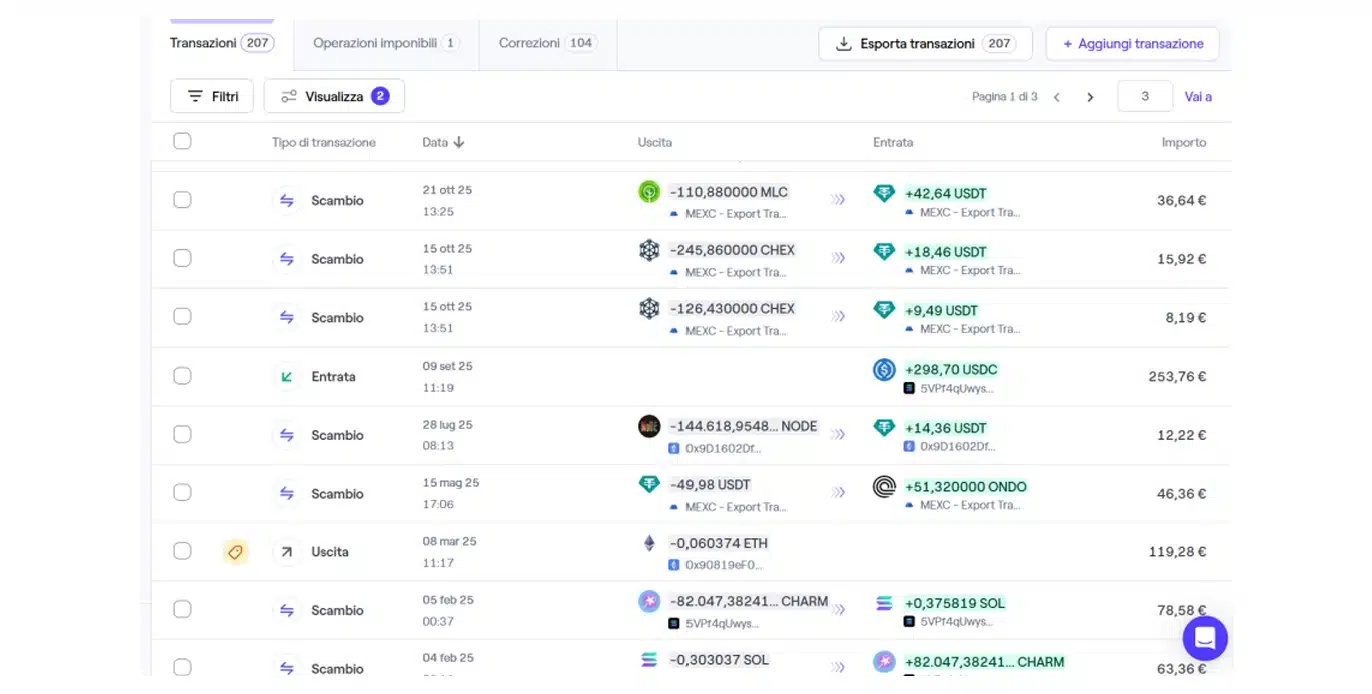
Task: Check the select-all checkbox in the table header
Action: pyautogui.click(x=182, y=141)
